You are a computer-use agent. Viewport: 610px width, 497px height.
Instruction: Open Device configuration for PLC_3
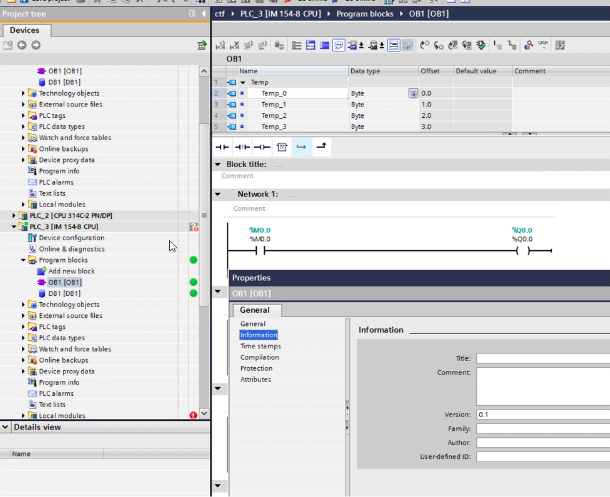coord(72,238)
